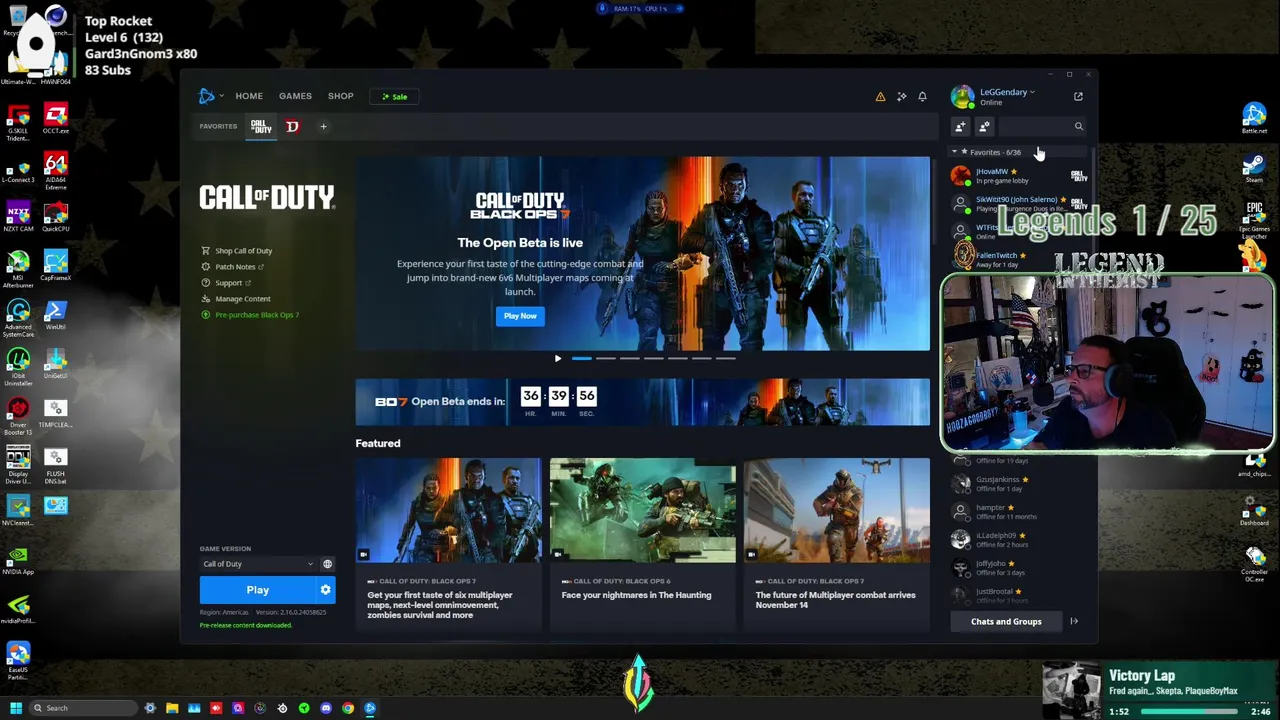
Task: Click the Play Now banner button
Action: 520,316
